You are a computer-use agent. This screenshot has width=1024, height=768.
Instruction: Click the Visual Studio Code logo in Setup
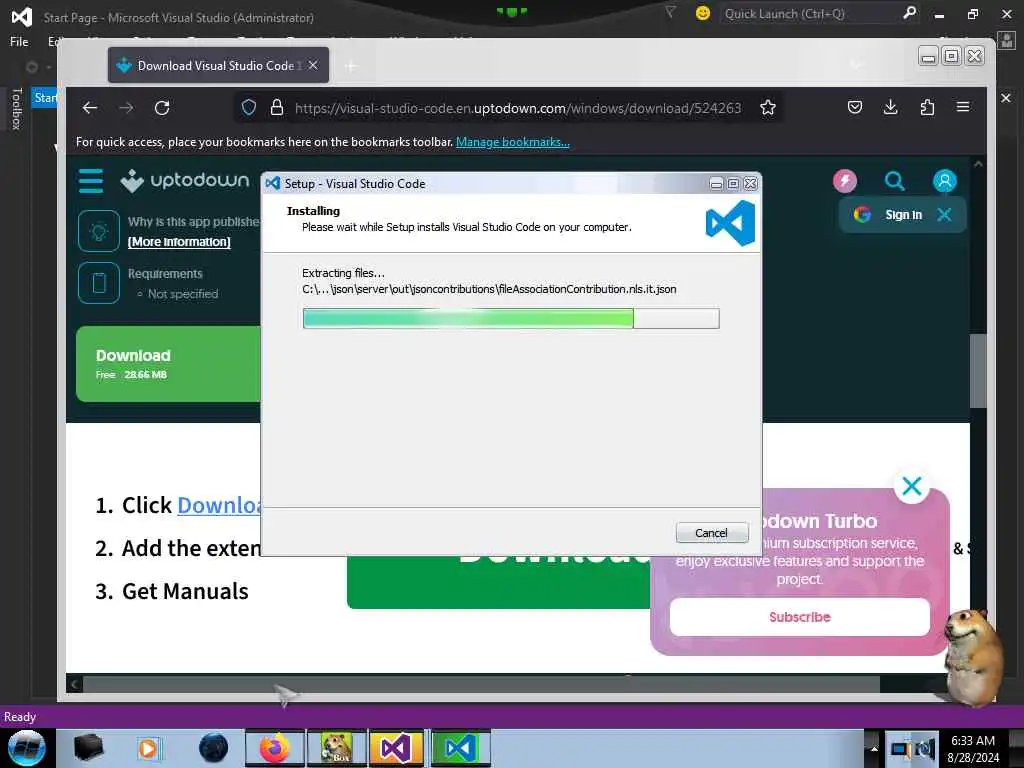[x=730, y=223]
